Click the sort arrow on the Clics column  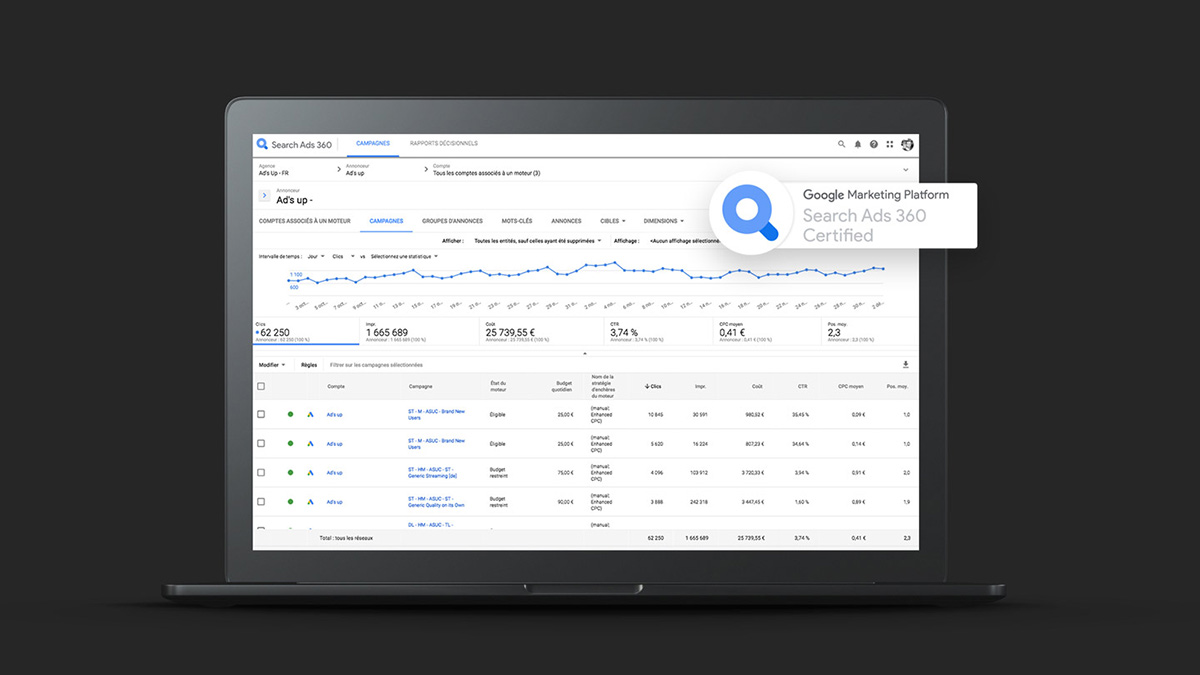pos(647,386)
